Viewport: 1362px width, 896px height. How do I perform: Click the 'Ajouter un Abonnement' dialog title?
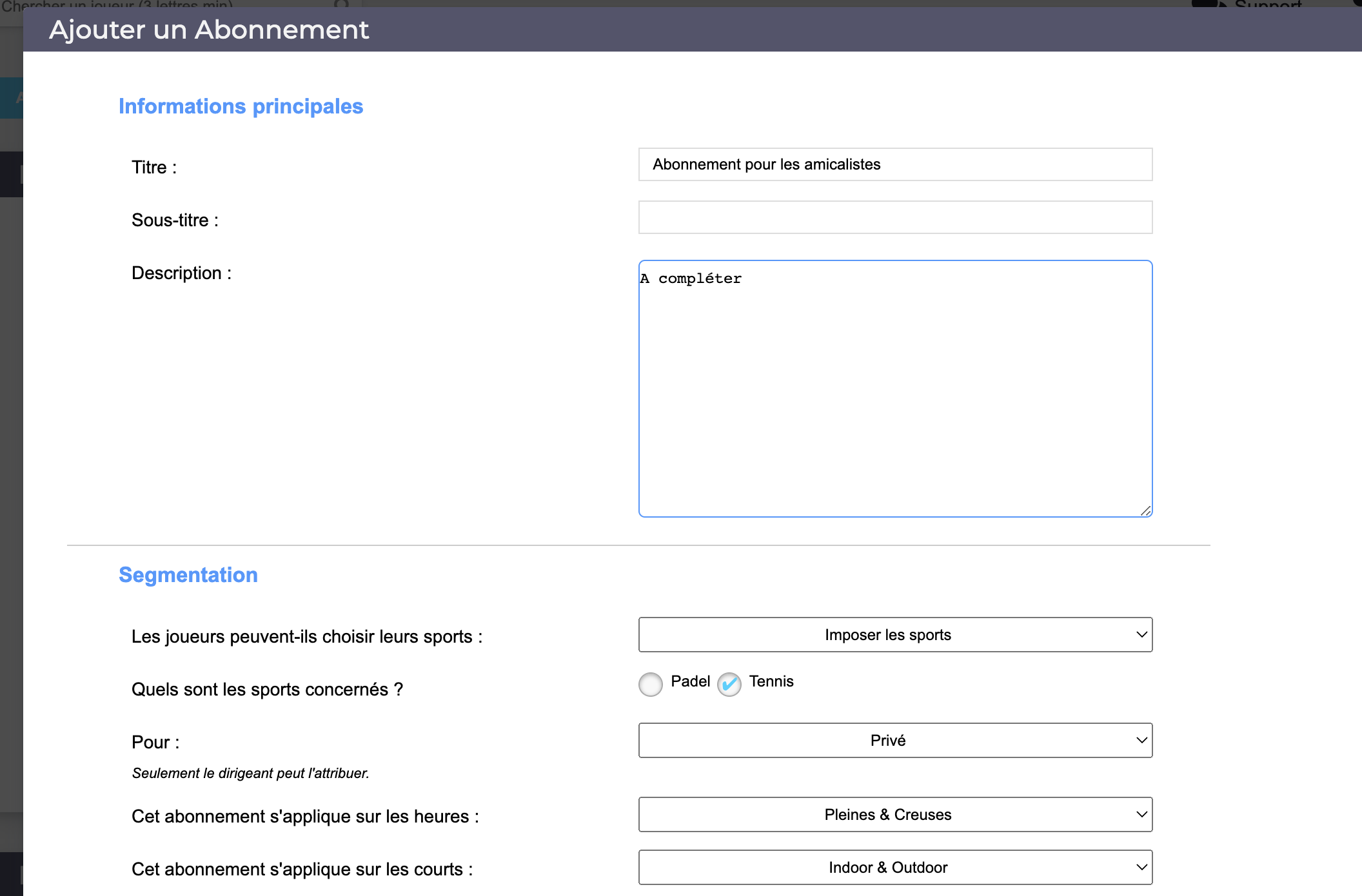[x=209, y=30]
